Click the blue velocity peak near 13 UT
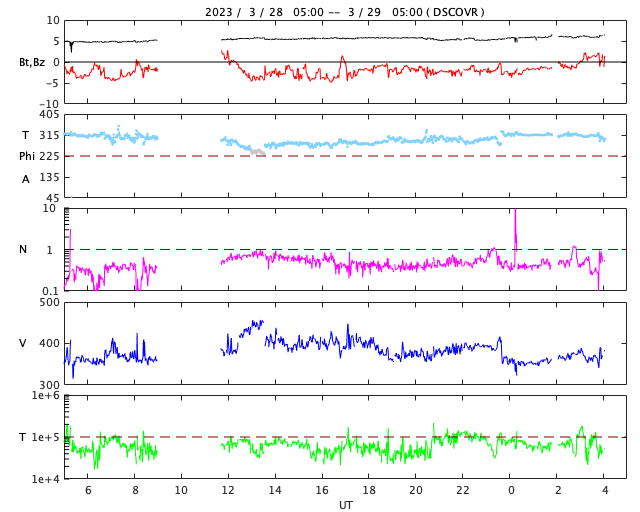Image resolution: width=640 pixels, height=512 pixels. coord(257,323)
